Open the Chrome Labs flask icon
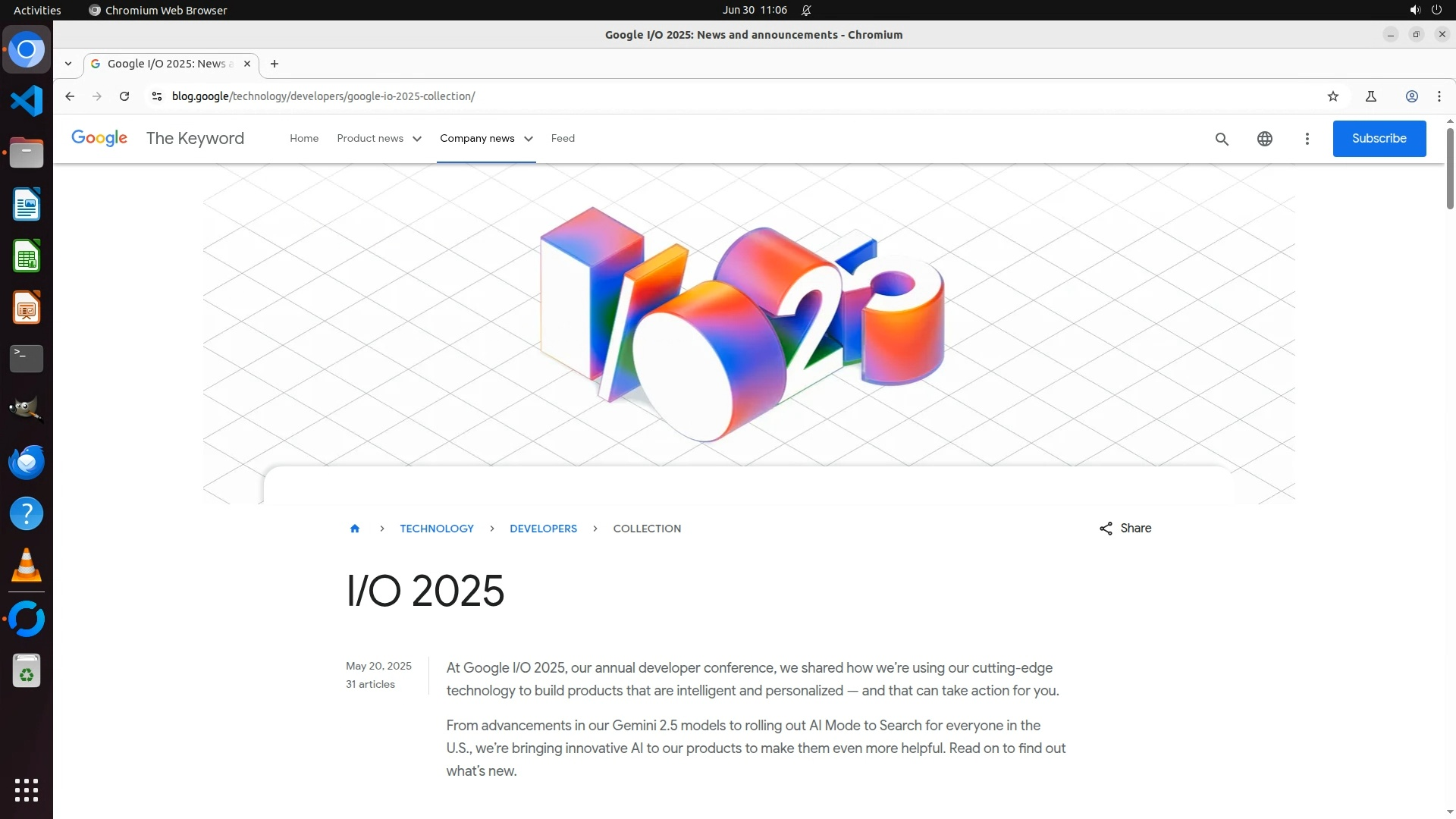 tap(1370, 96)
